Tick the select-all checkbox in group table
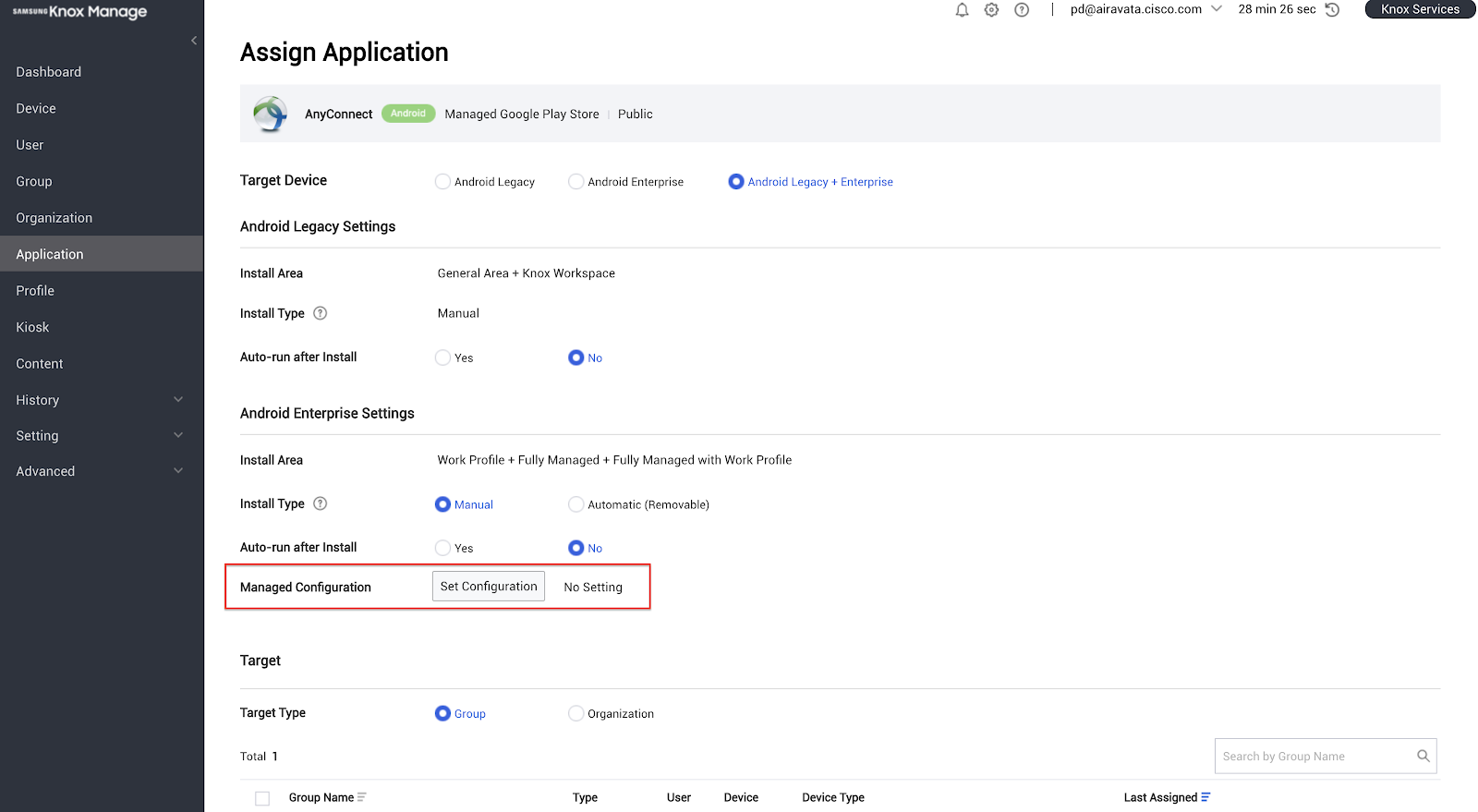Viewport: 1478px width, 812px height. 262,798
